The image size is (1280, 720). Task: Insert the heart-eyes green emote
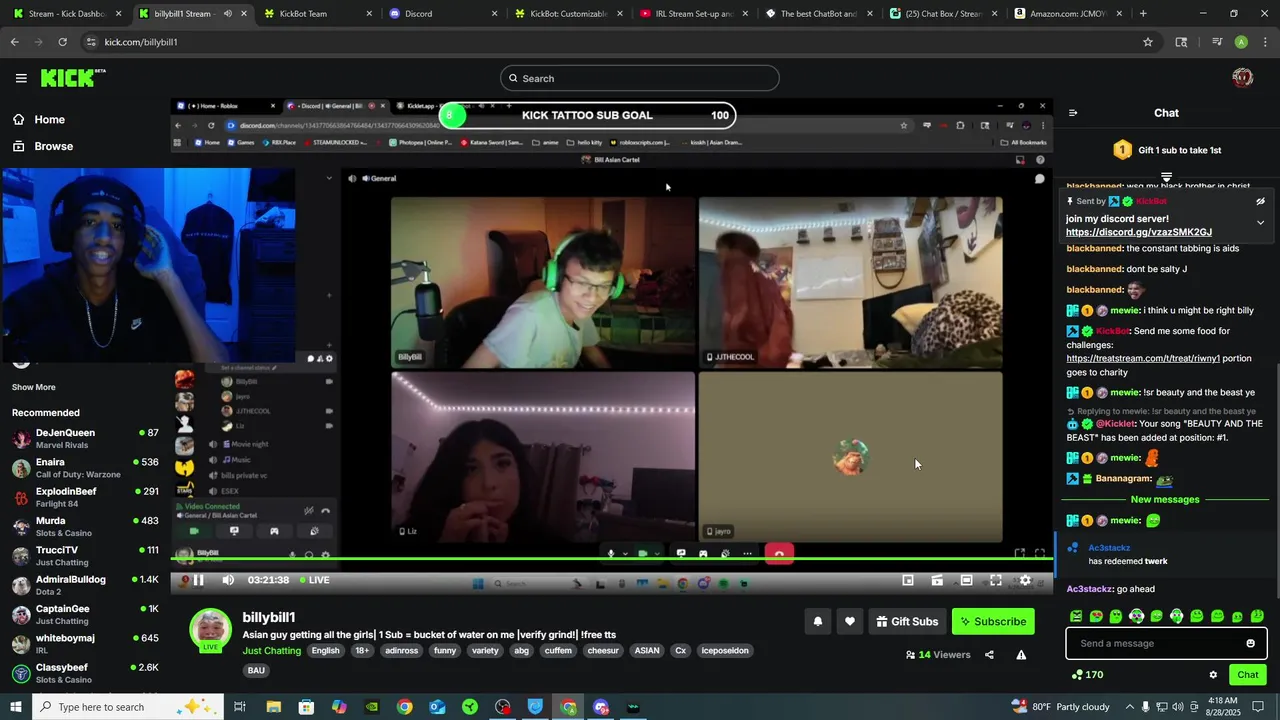(1096, 616)
